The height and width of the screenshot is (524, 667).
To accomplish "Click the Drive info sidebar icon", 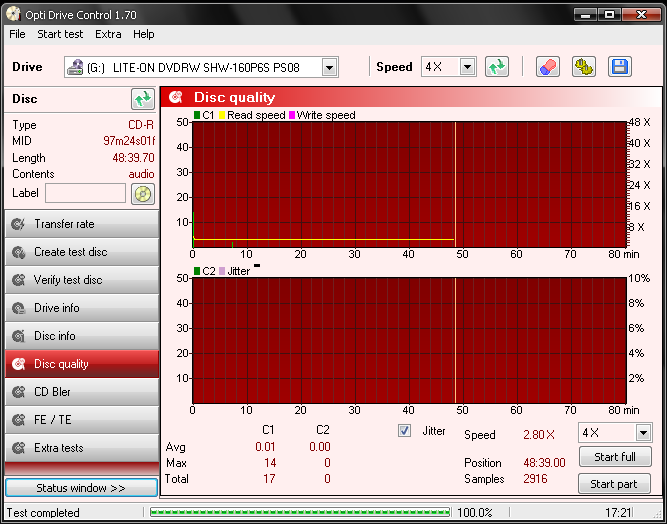I will 18,308.
